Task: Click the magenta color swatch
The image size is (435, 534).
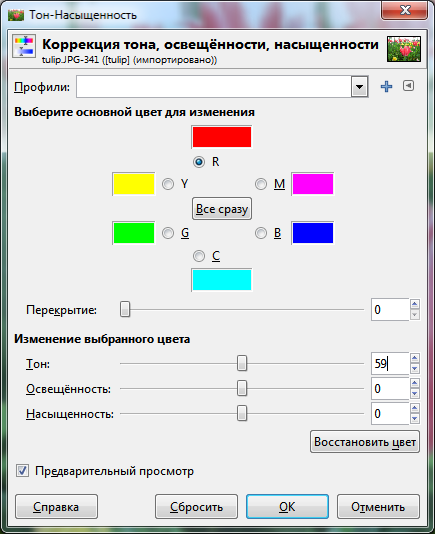Action: pos(313,184)
